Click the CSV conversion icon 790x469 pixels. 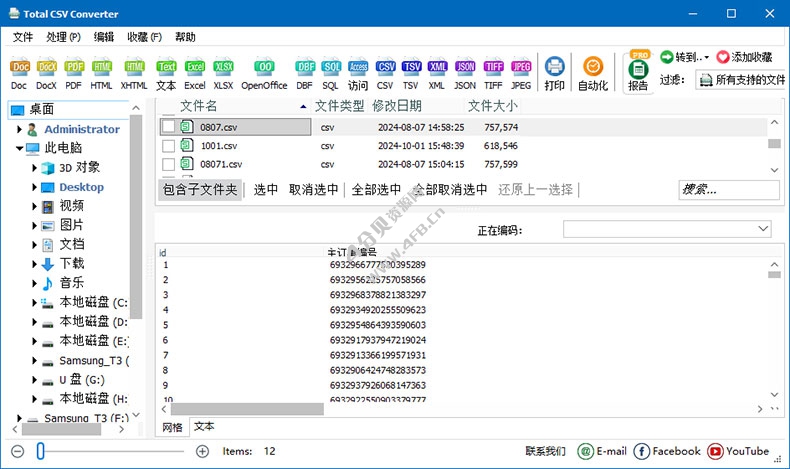(385, 68)
